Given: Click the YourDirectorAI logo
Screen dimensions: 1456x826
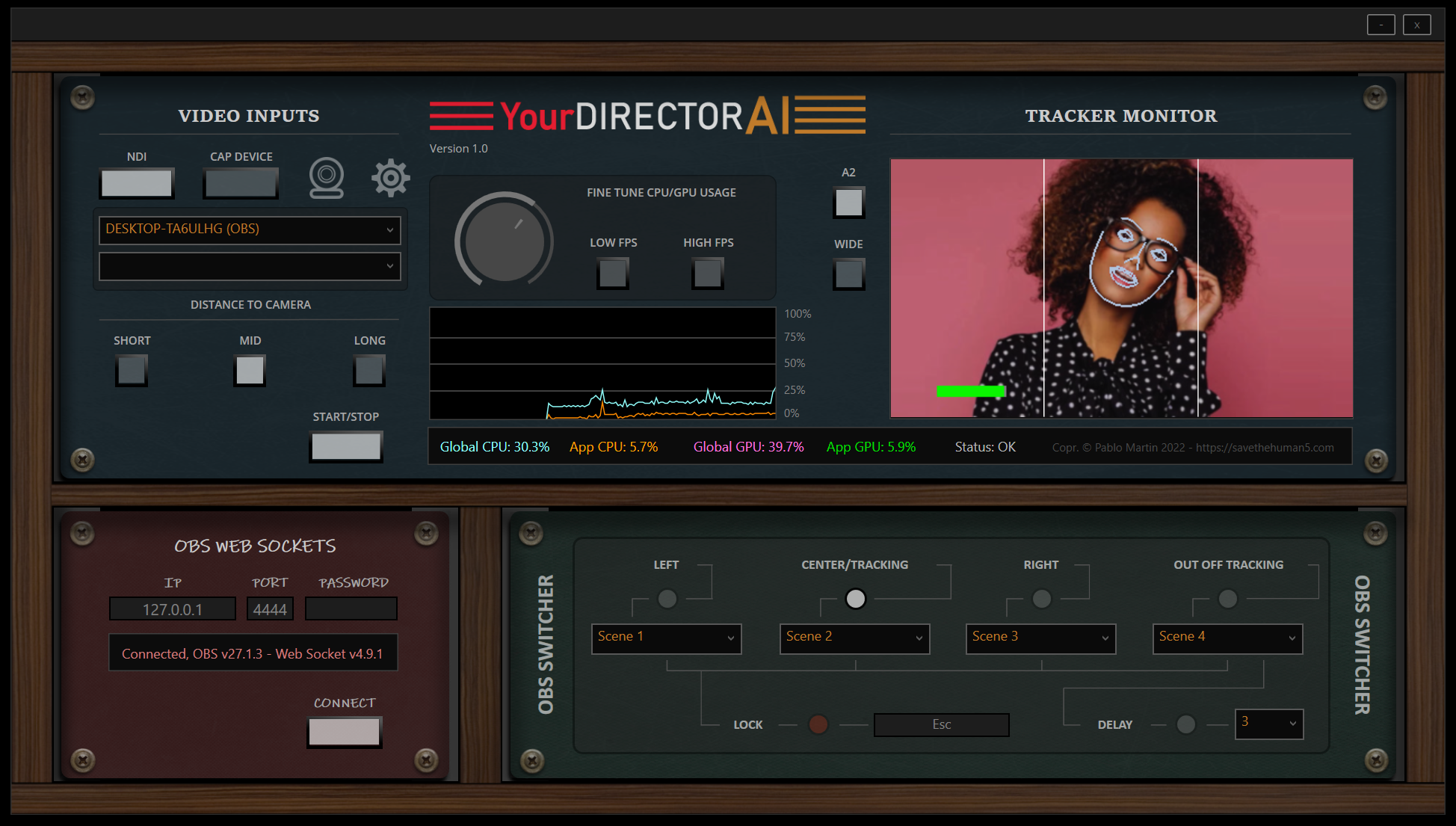Looking at the screenshot, I should (x=647, y=115).
